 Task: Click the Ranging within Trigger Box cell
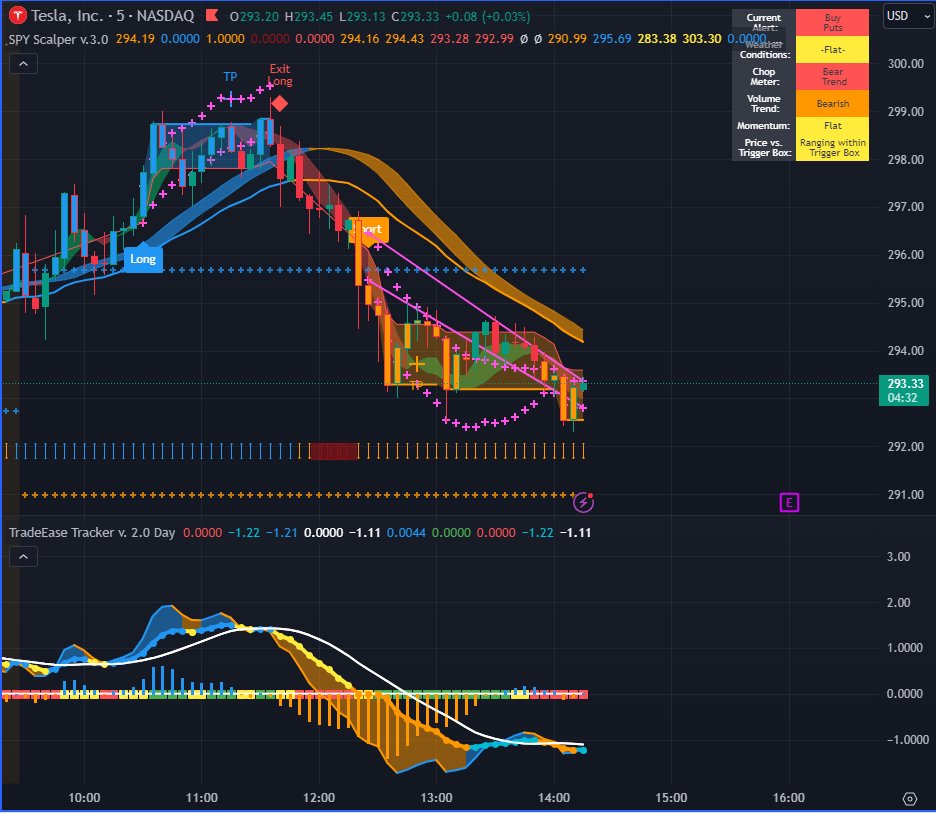tap(832, 147)
